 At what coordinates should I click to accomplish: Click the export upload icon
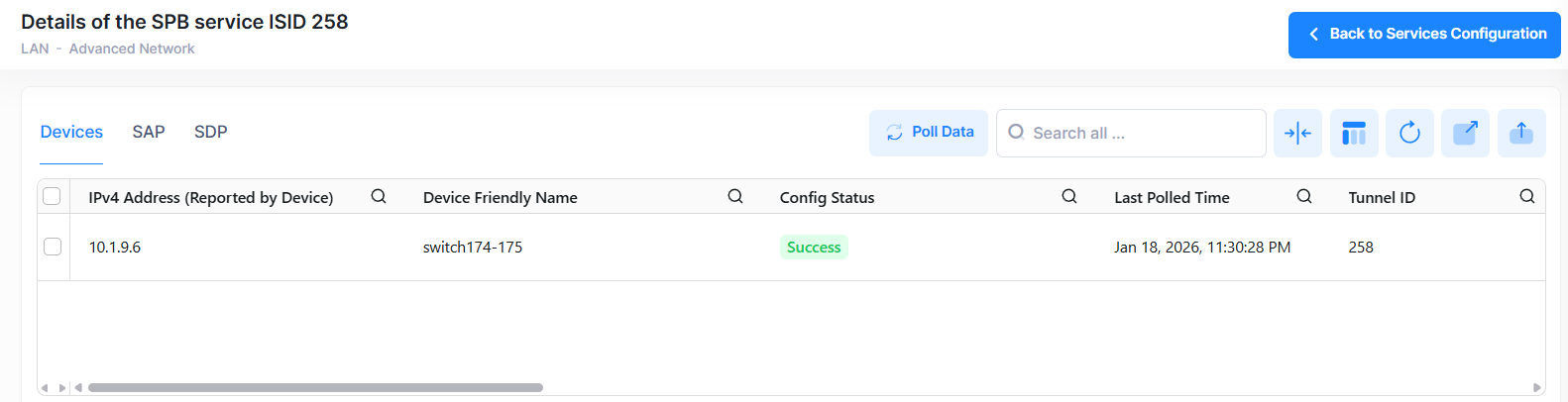[x=1521, y=133]
